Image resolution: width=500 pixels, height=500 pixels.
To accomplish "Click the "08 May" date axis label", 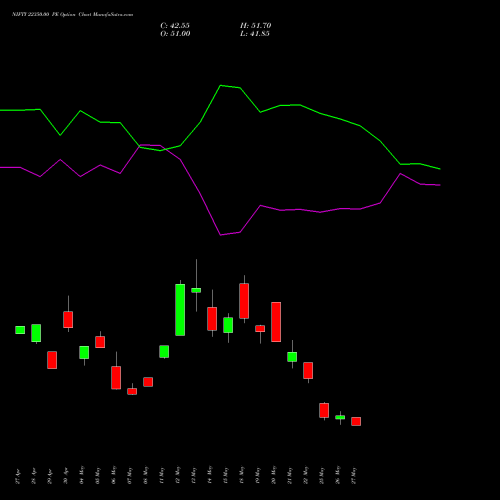I will (x=146, y=475).
